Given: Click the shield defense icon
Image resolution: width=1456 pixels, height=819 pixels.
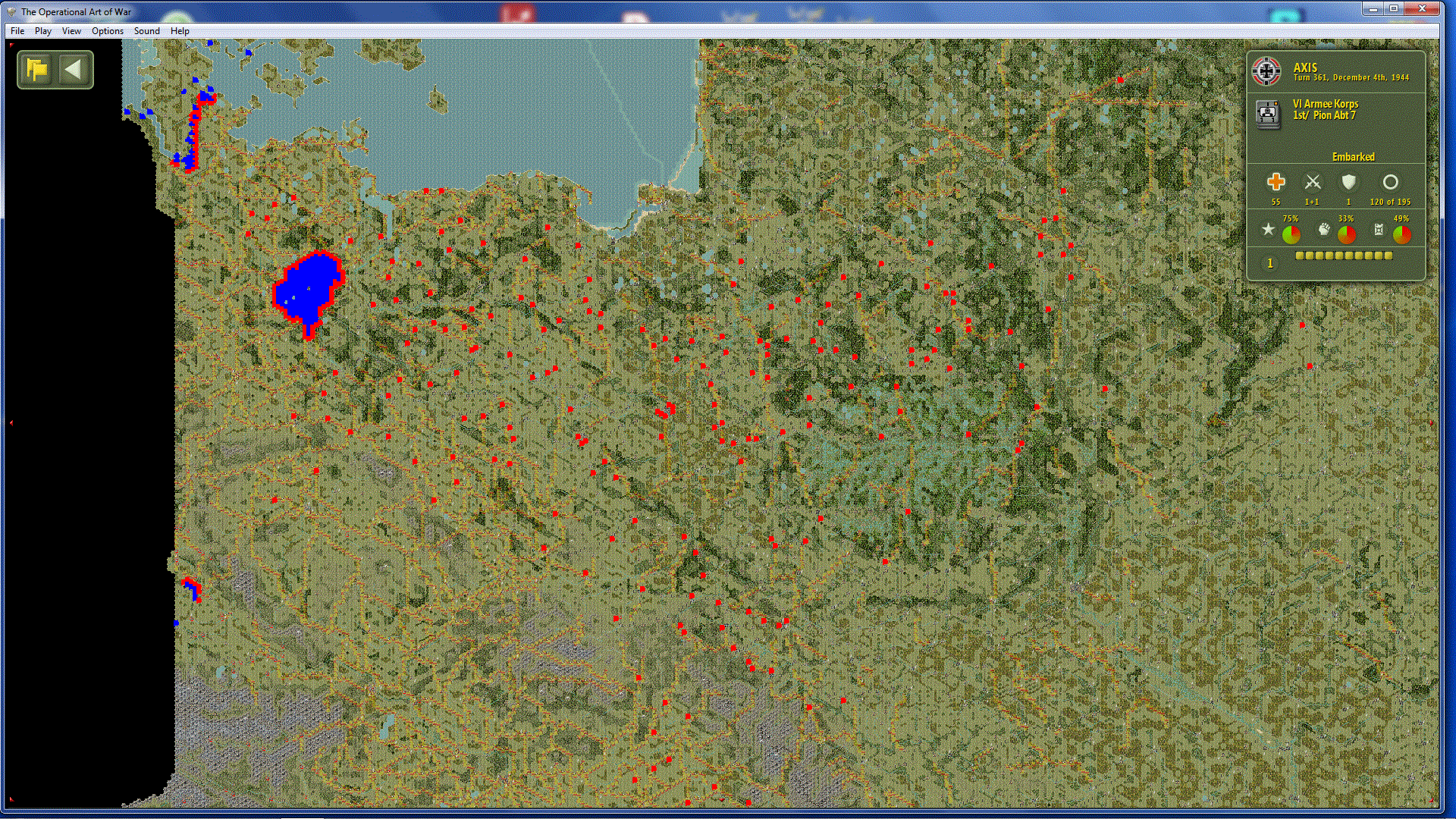Looking at the screenshot, I should [1348, 182].
